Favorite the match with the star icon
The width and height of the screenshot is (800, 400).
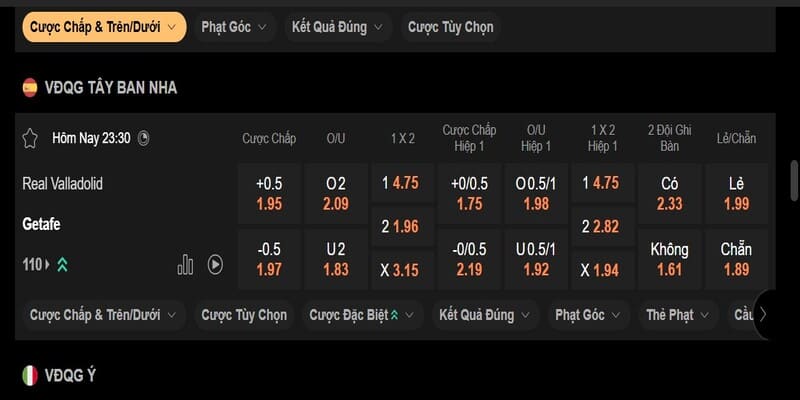click(x=30, y=138)
